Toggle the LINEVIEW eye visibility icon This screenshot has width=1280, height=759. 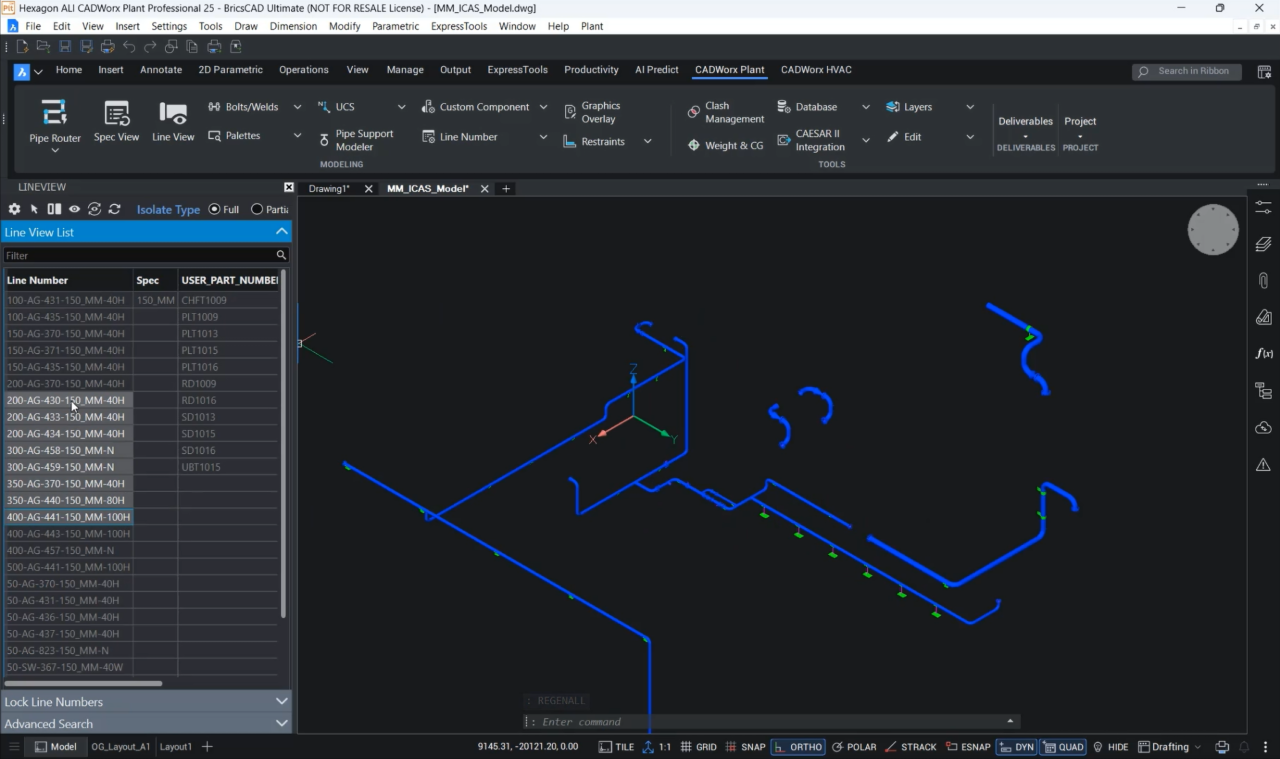pos(74,209)
